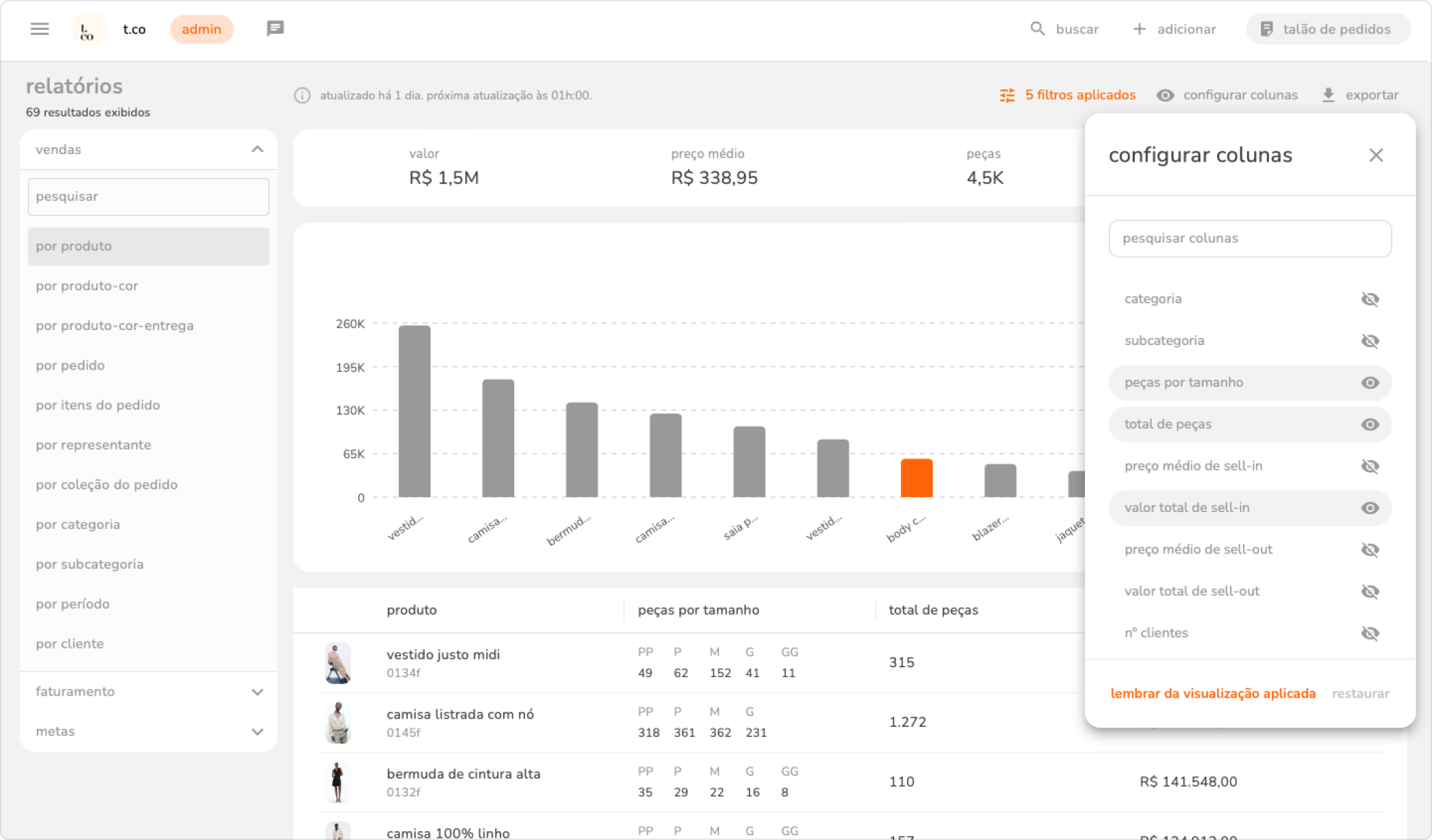Click the update info icon
This screenshot has height=840, width=1432.
click(x=302, y=95)
